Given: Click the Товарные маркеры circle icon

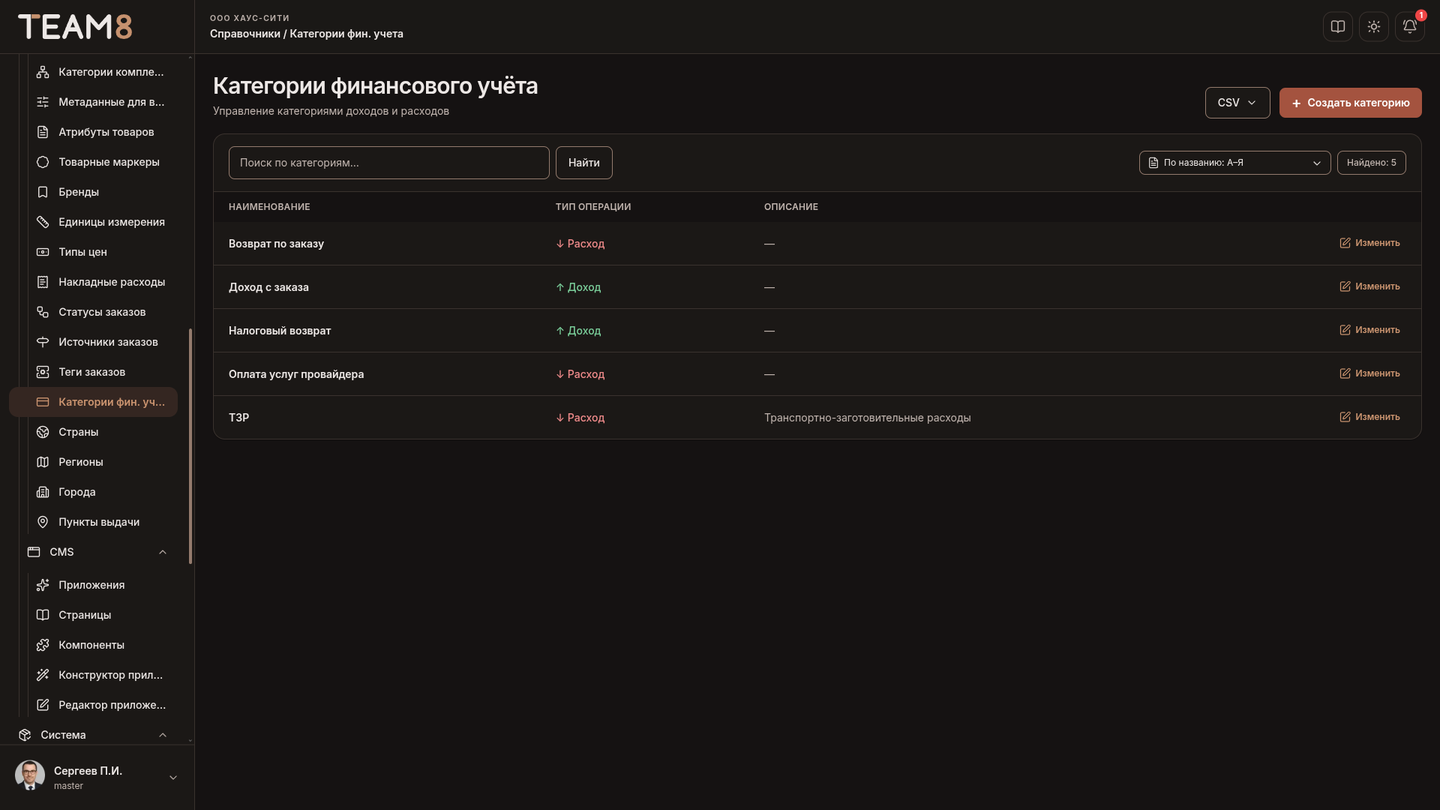Looking at the screenshot, I should 43,162.
